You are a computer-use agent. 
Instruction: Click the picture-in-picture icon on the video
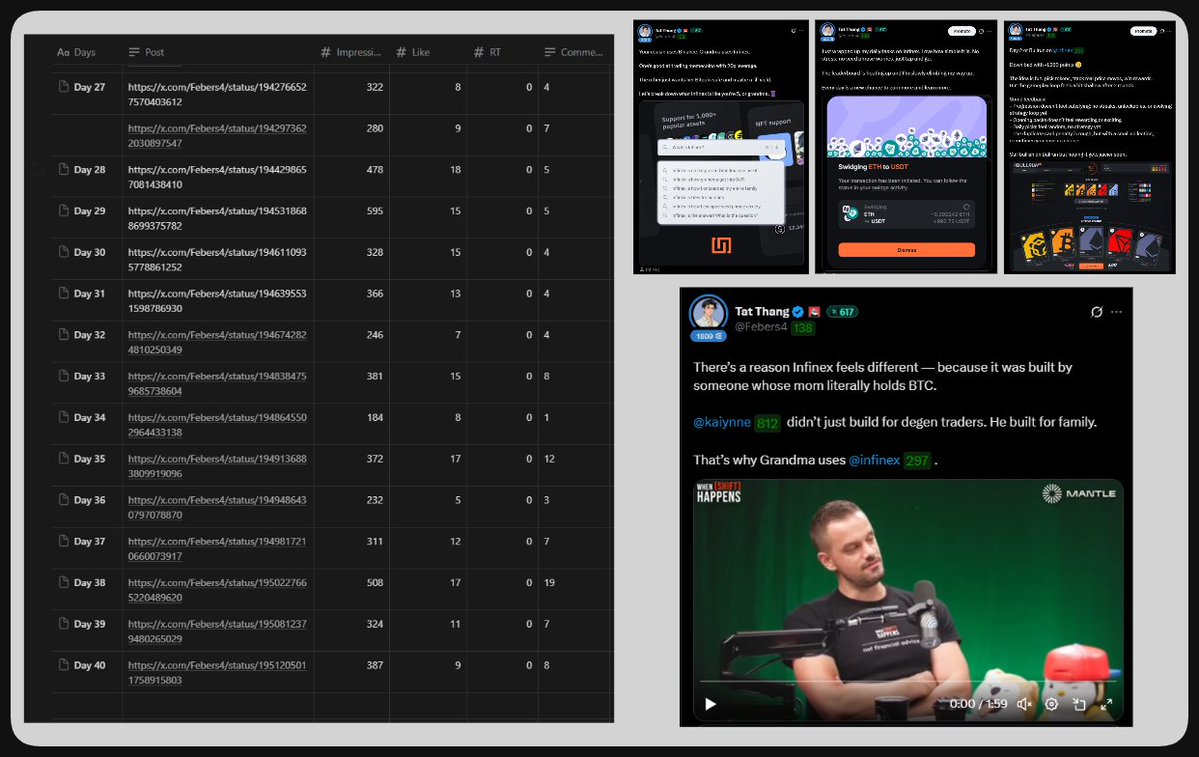(x=1079, y=704)
